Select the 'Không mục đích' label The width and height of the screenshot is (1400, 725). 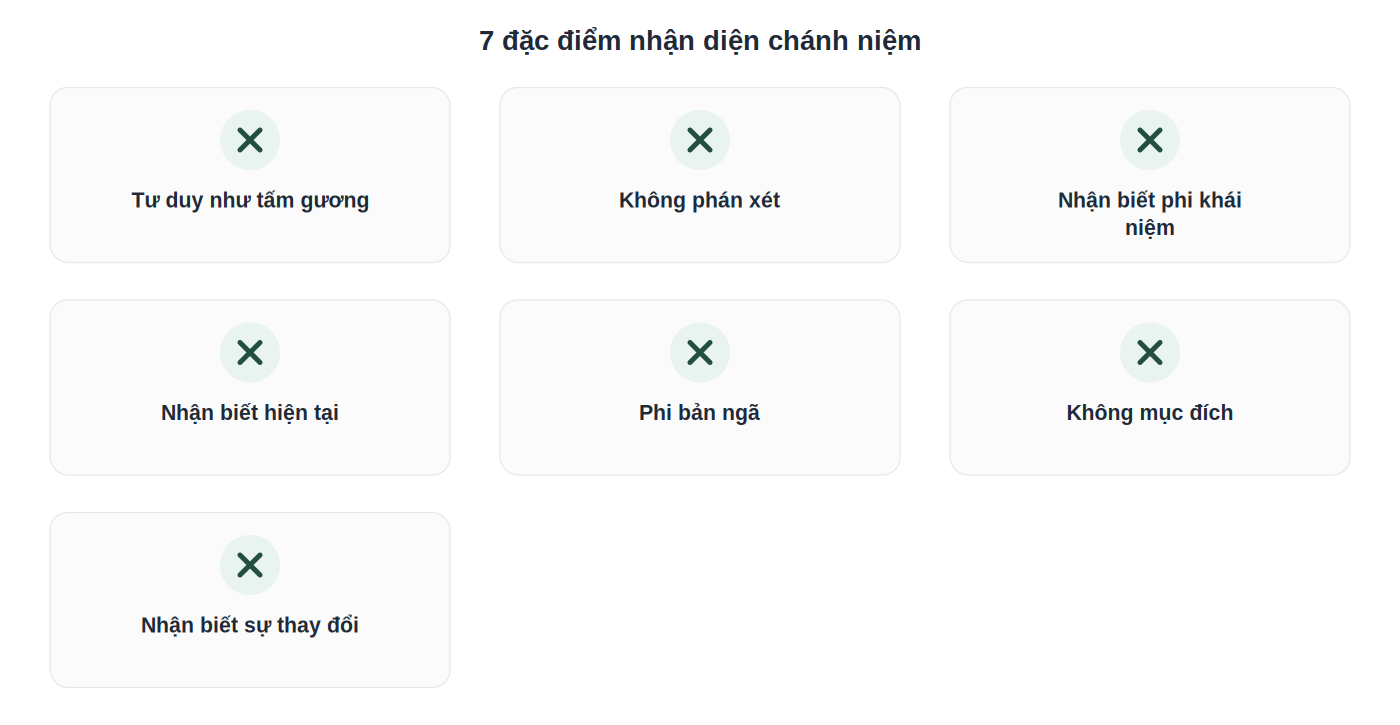click(x=1150, y=413)
